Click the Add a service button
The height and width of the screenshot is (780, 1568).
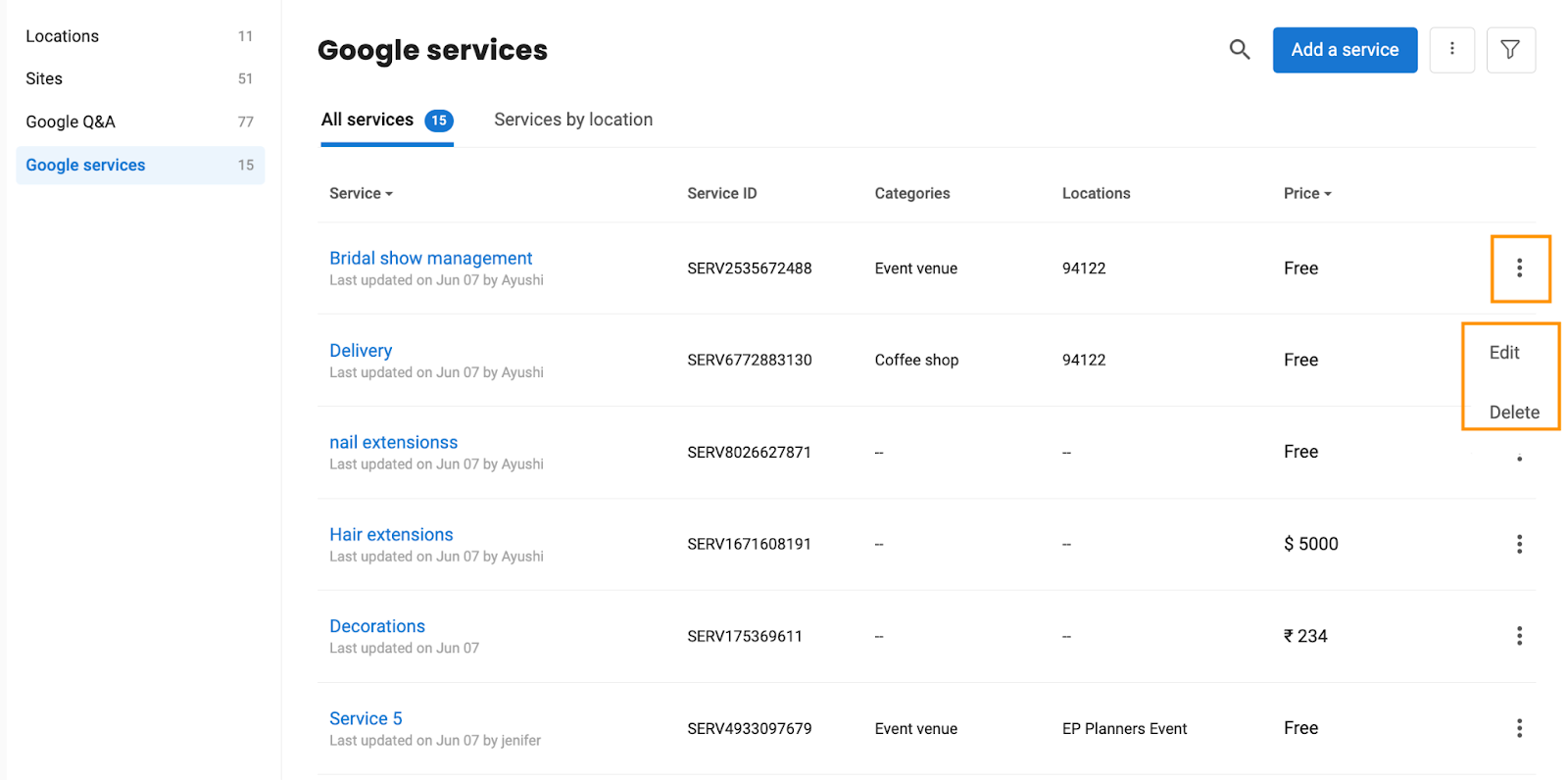pos(1345,50)
